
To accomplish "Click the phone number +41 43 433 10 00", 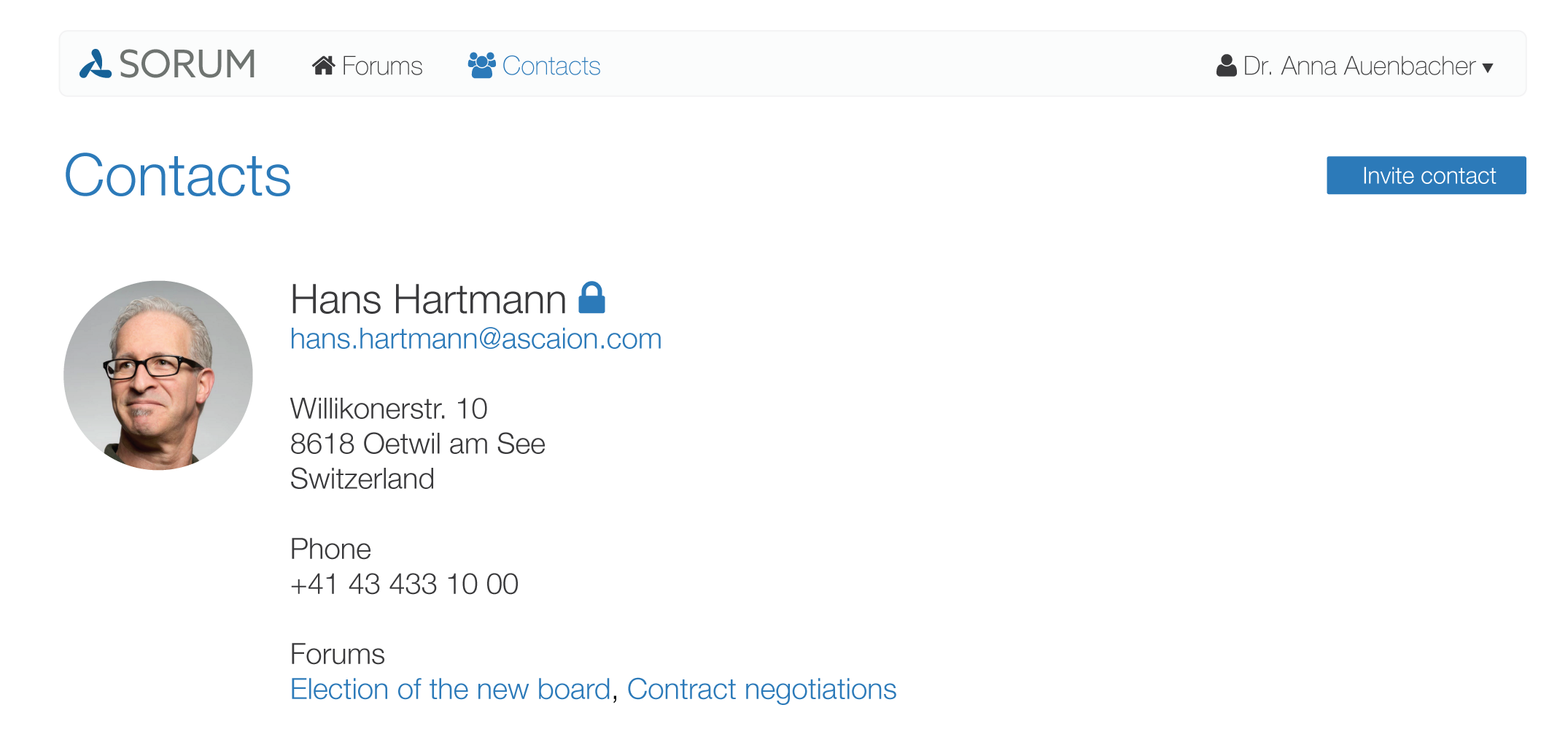I will (404, 585).
